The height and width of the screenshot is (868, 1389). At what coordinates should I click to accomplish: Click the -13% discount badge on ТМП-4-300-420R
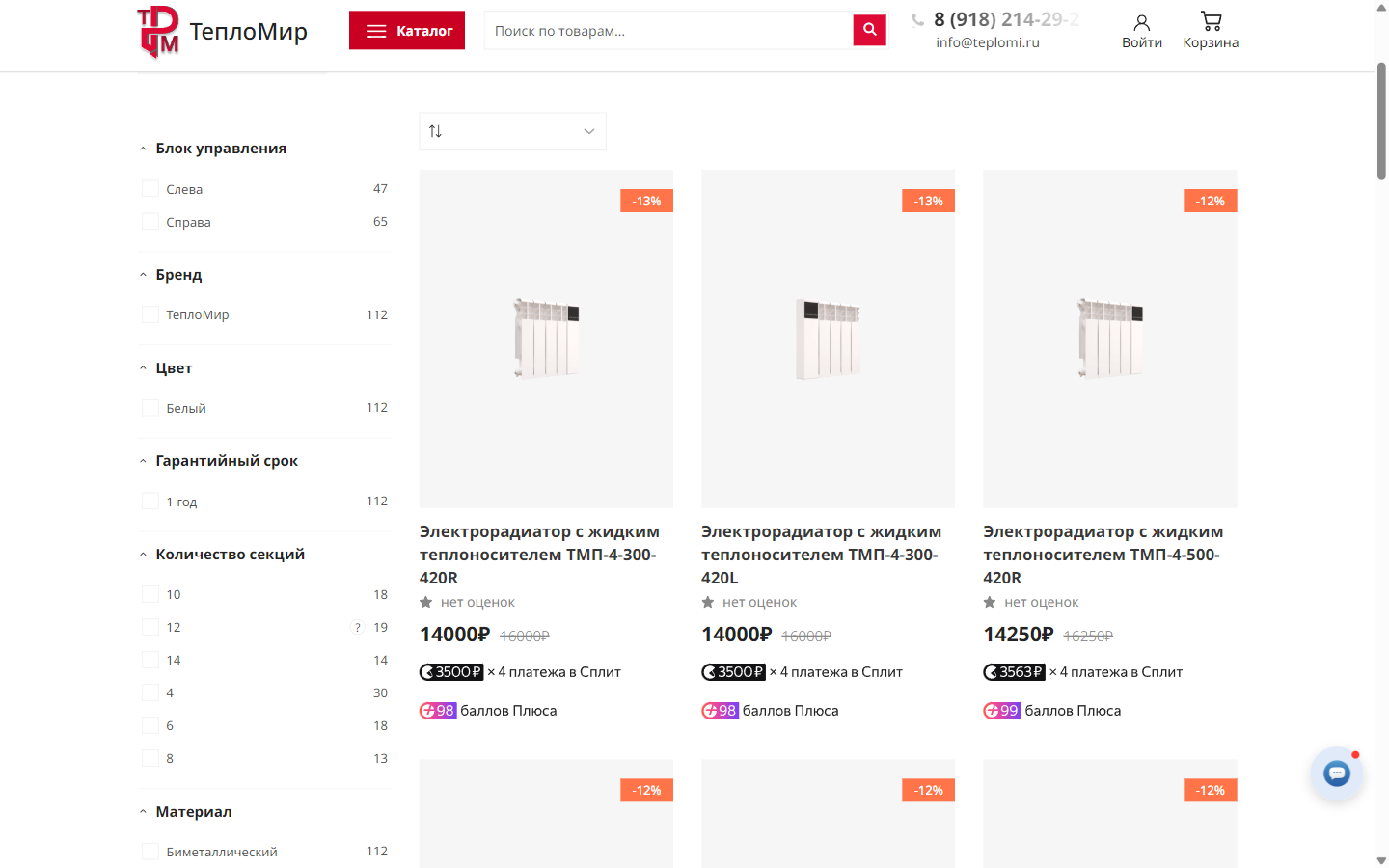point(646,201)
